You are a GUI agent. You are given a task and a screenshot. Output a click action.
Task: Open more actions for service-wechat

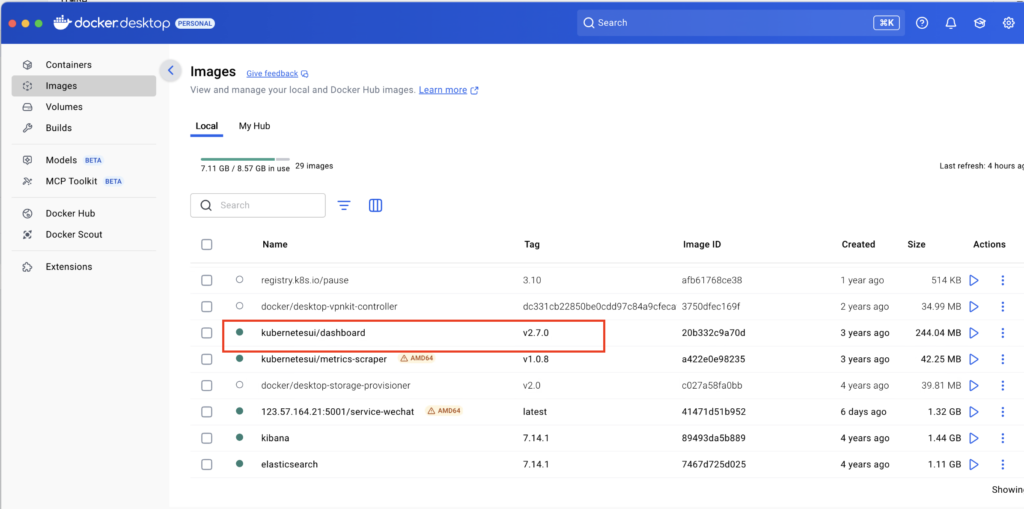(1002, 412)
